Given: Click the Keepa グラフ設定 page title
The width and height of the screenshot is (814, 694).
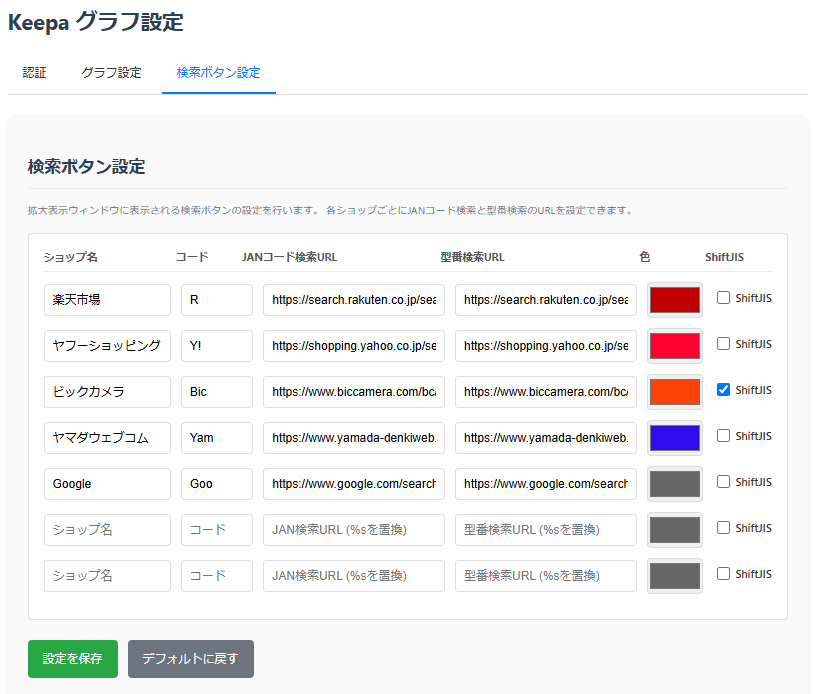Looking at the screenshot, I should click(x=96, y=22).
